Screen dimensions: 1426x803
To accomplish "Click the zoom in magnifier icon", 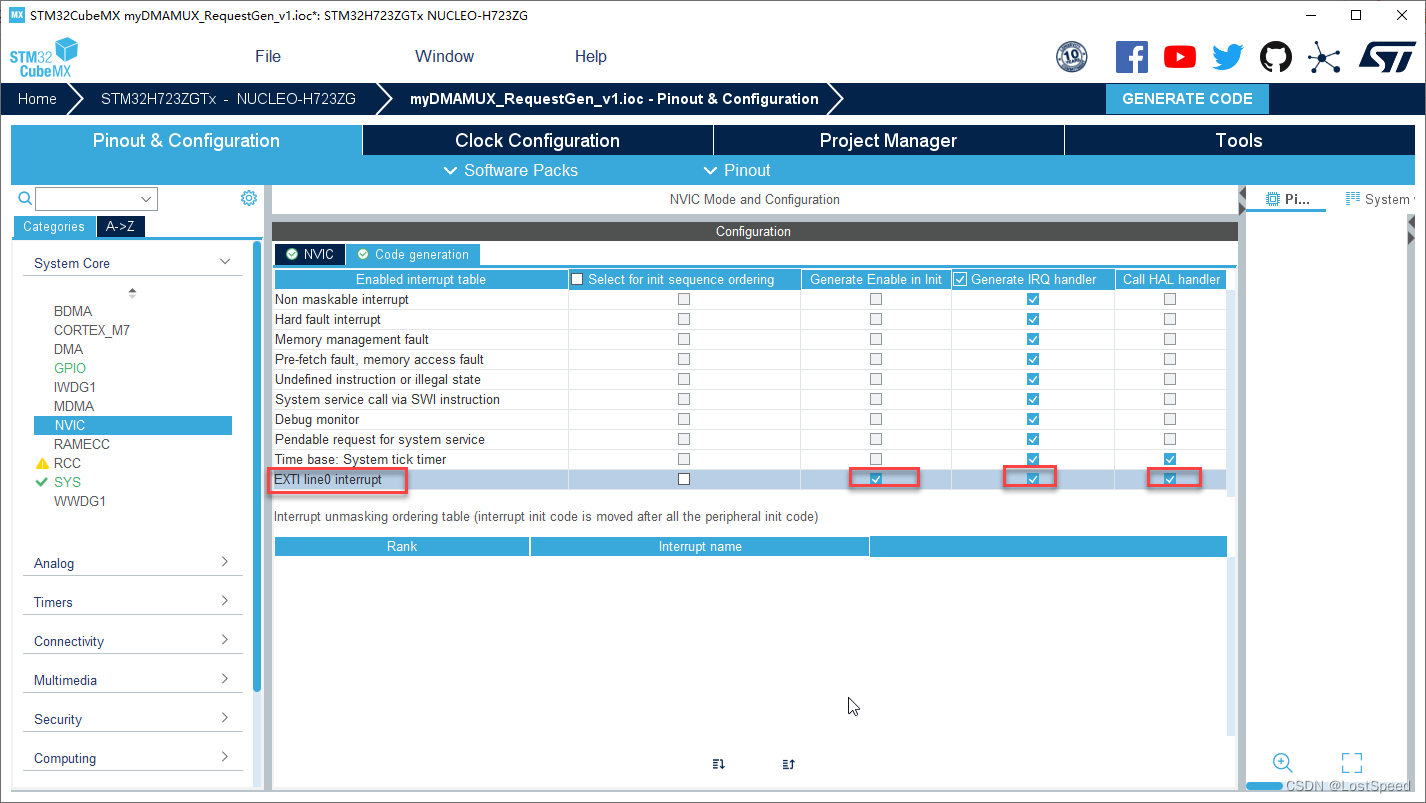I will tap(1283, 763).
